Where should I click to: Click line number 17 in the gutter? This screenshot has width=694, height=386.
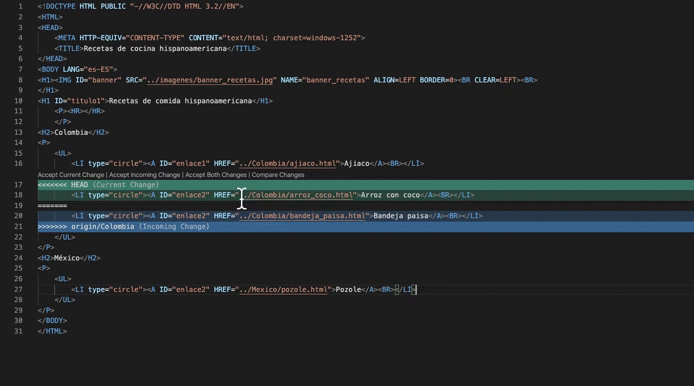(18, 185)
